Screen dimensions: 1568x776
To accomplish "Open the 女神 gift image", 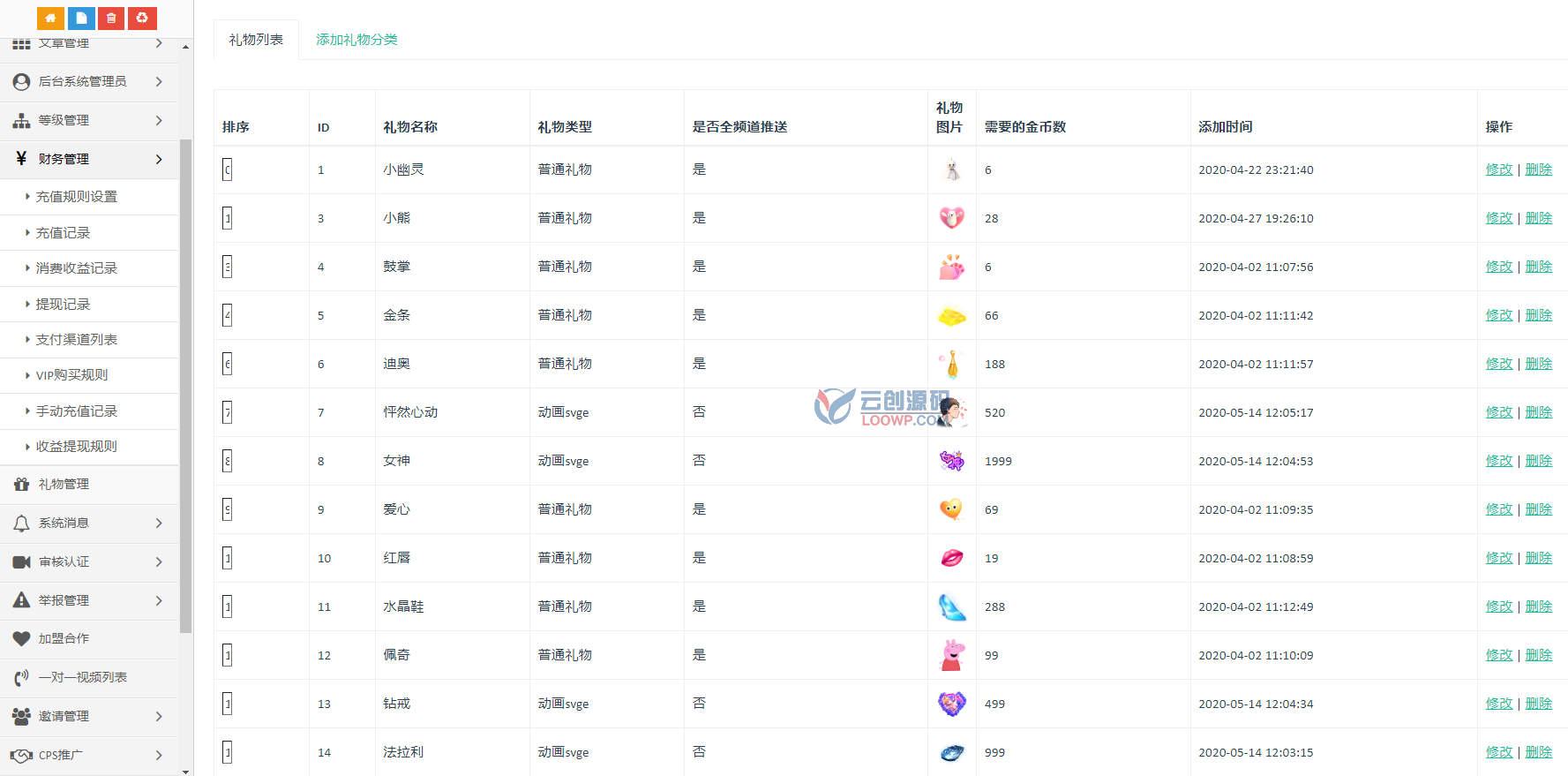I will (x=952, y=460).
